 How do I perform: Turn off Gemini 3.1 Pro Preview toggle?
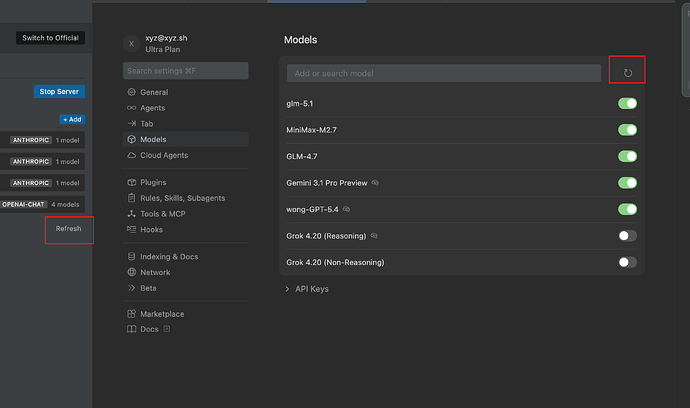627,183
